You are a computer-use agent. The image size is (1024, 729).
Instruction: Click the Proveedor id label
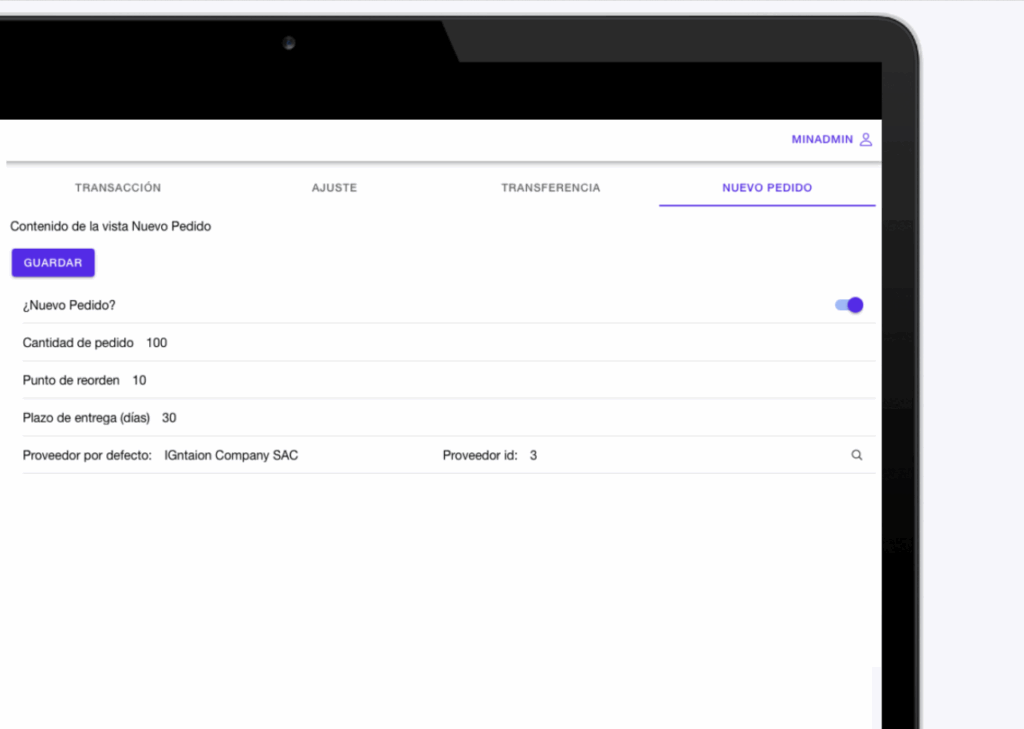(x=480, y=455)
